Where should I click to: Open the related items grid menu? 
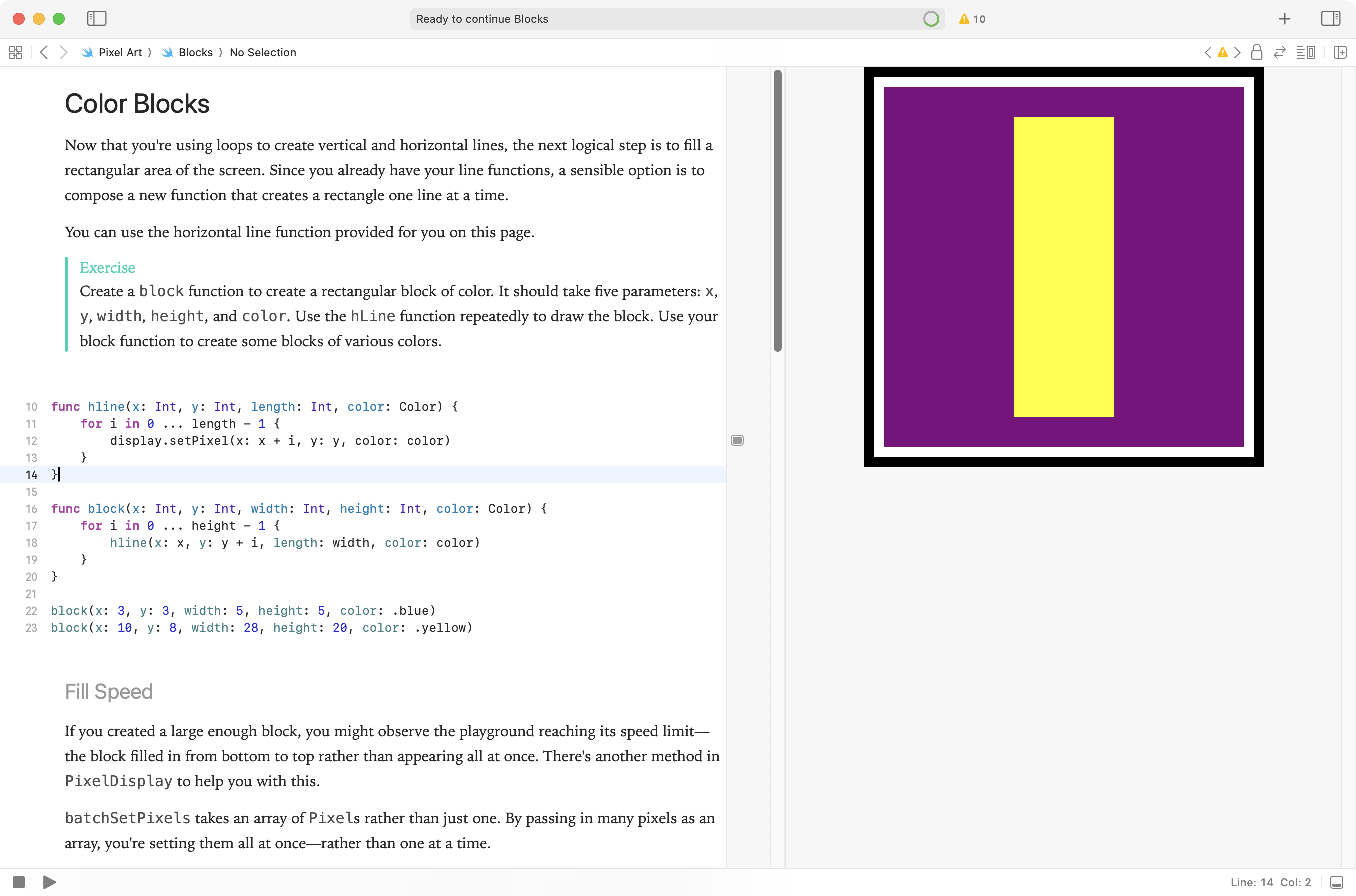pos(15,52)
